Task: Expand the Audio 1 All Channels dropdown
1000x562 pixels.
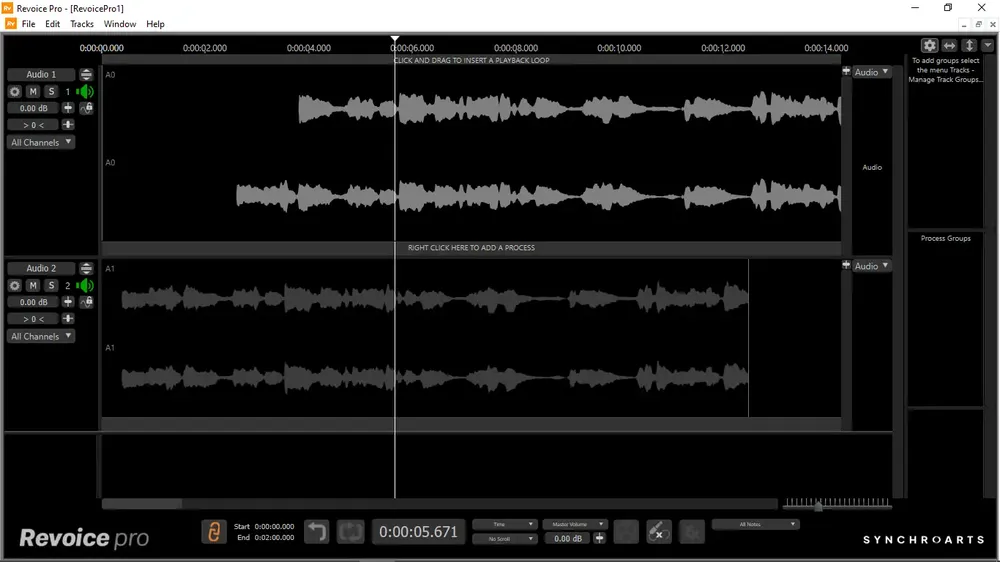Action: coord(41,142)
